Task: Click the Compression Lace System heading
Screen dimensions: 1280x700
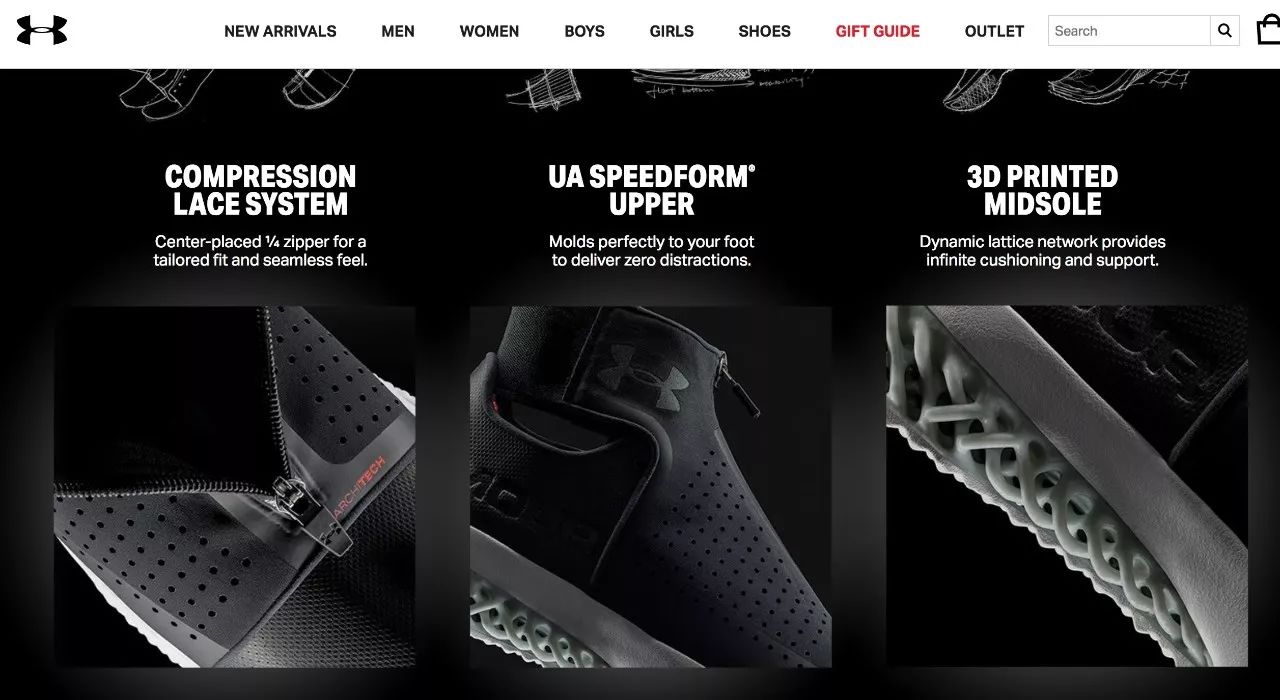Action: click(x=260, y=191)
